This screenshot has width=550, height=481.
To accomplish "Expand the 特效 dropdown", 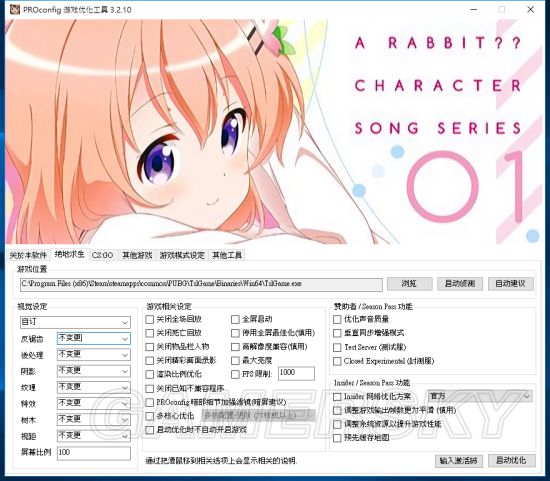I will [x=94, y=403].
